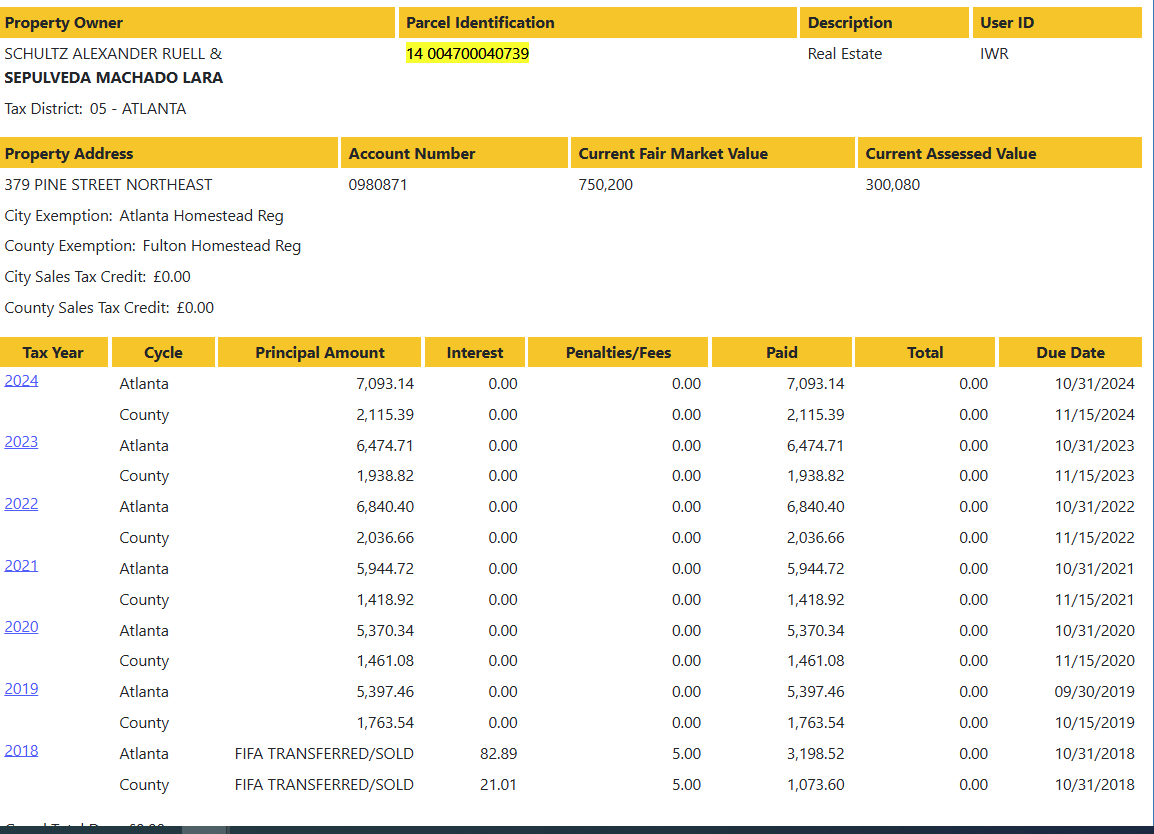Click the 379 Pine Street Northeast address
Screen dimensions: 1154x834
[x=108, y=185]
